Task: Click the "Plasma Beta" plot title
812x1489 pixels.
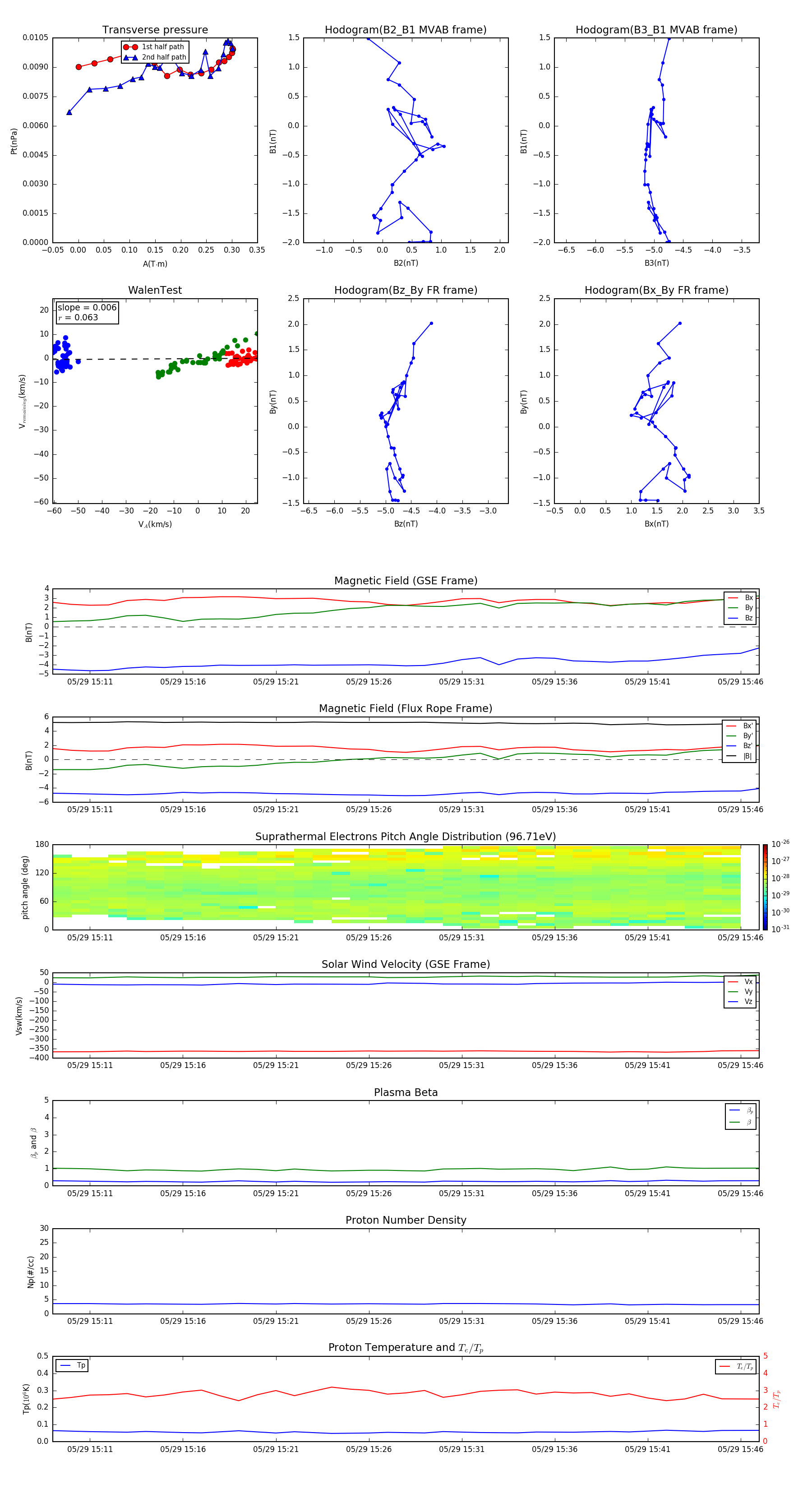Action: 406,1092
